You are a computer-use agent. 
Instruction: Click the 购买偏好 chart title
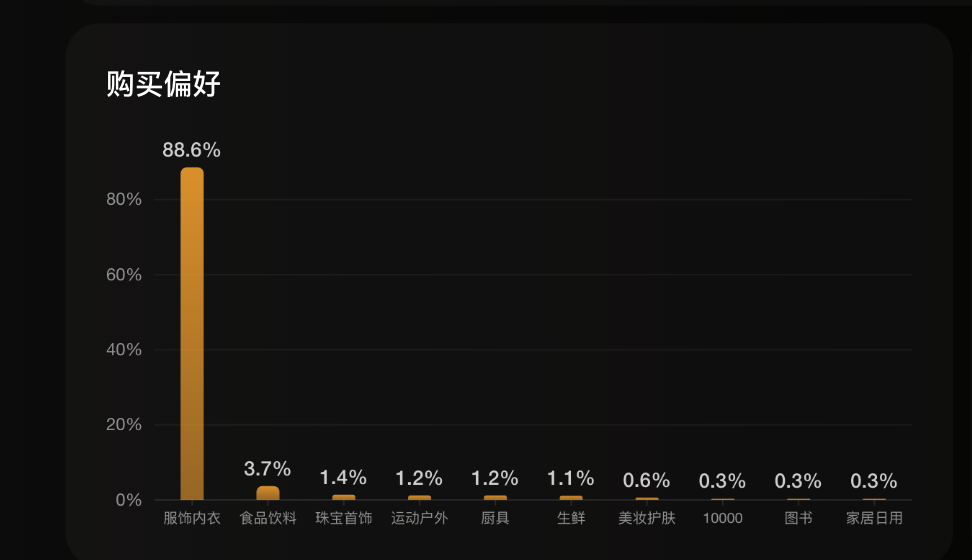click(163, 85)
